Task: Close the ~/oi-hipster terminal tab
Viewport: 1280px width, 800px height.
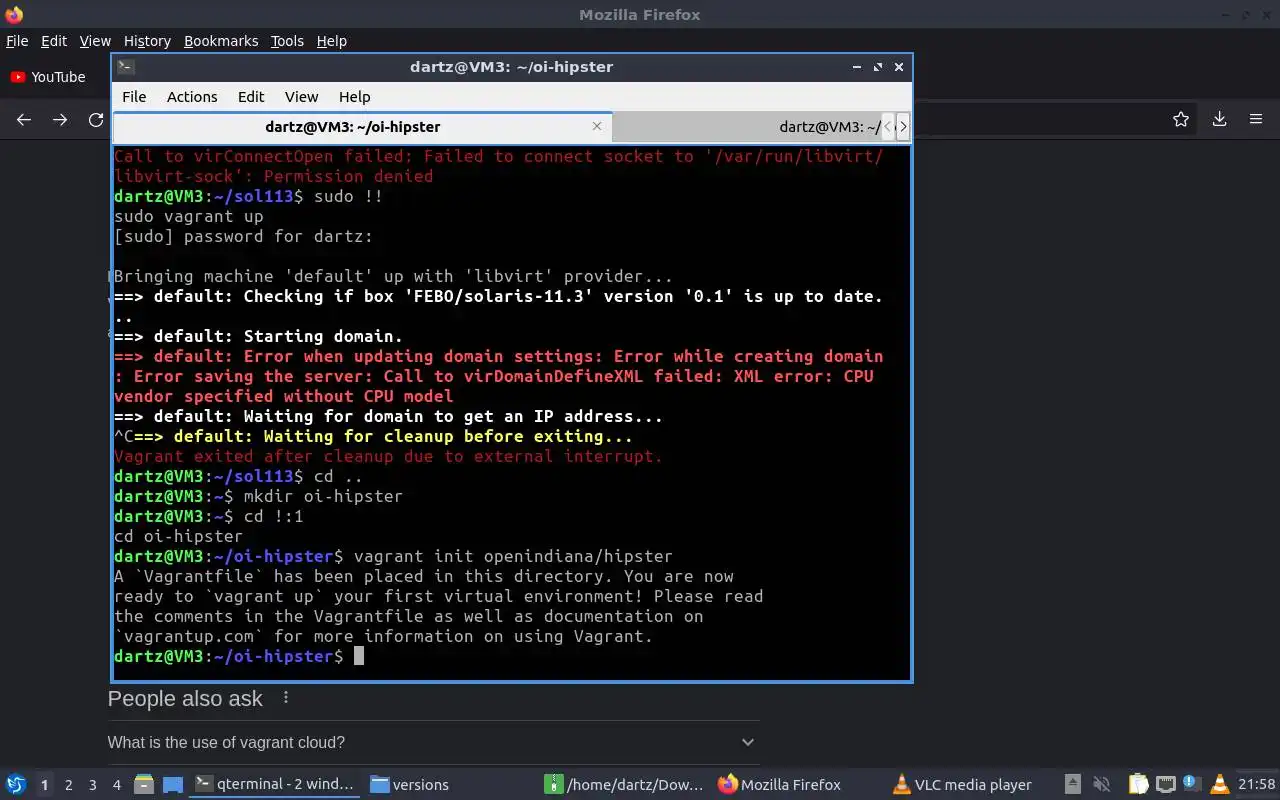Action: pyautogui.click(x=597, y=126)
